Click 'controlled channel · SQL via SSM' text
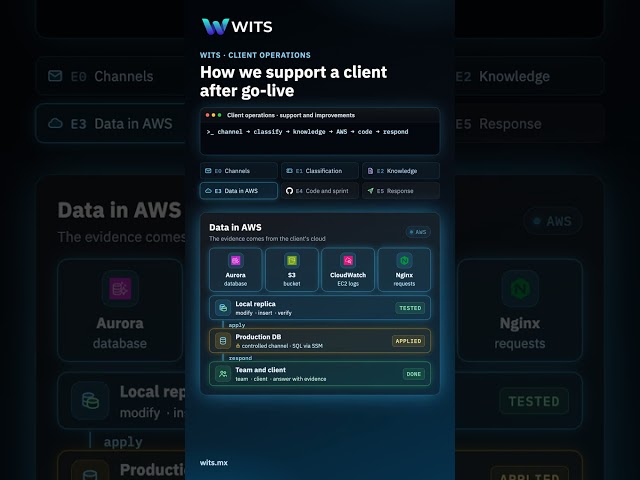Viewport: 640px width, 480px height. point(282,346)
